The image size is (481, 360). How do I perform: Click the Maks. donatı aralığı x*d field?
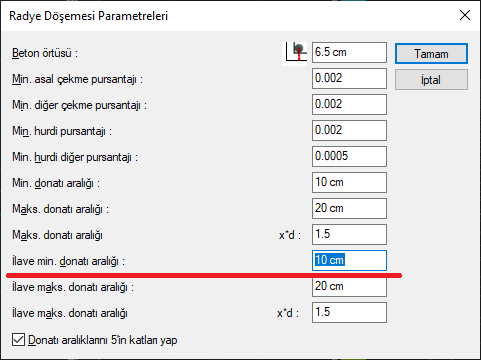(x=349, y=234)
